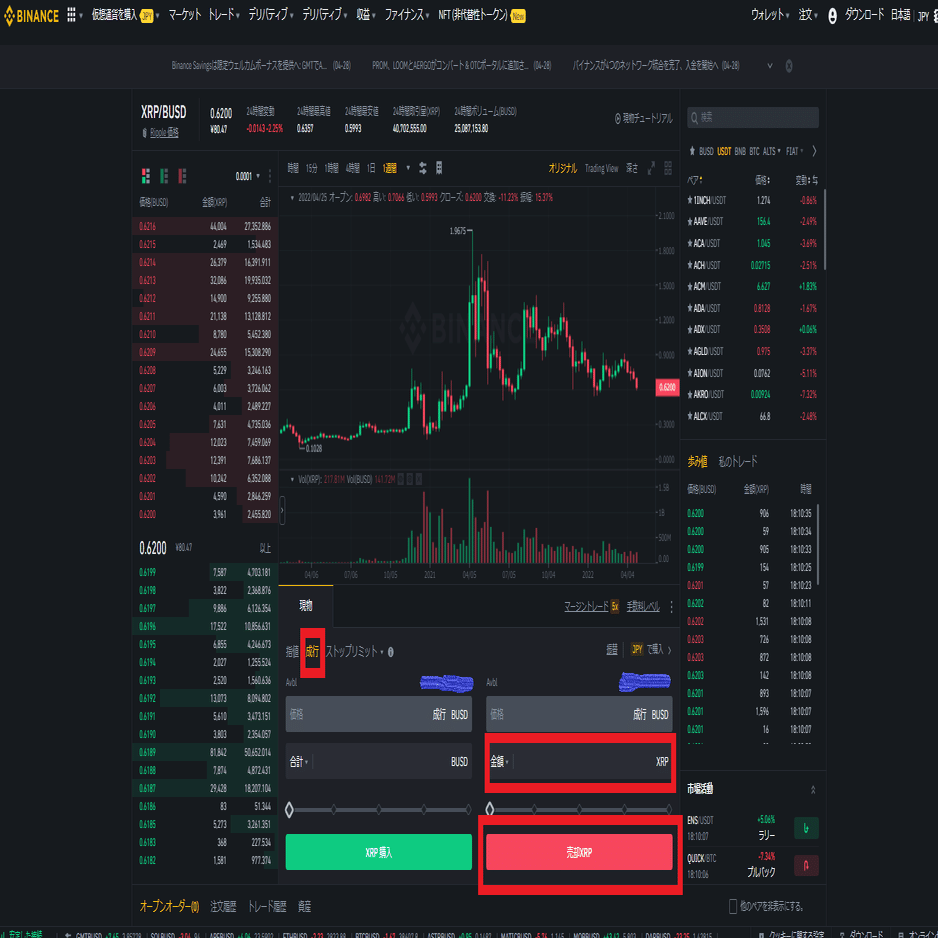
Task: Select the combined order book view icon
Action: pyautogui.click(x=145, y=176)
